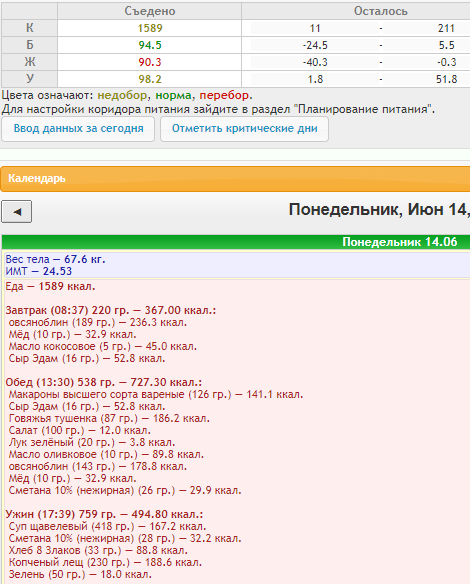Click remaining value -40.3
The image size is (470, 584).
pos(315,62)
